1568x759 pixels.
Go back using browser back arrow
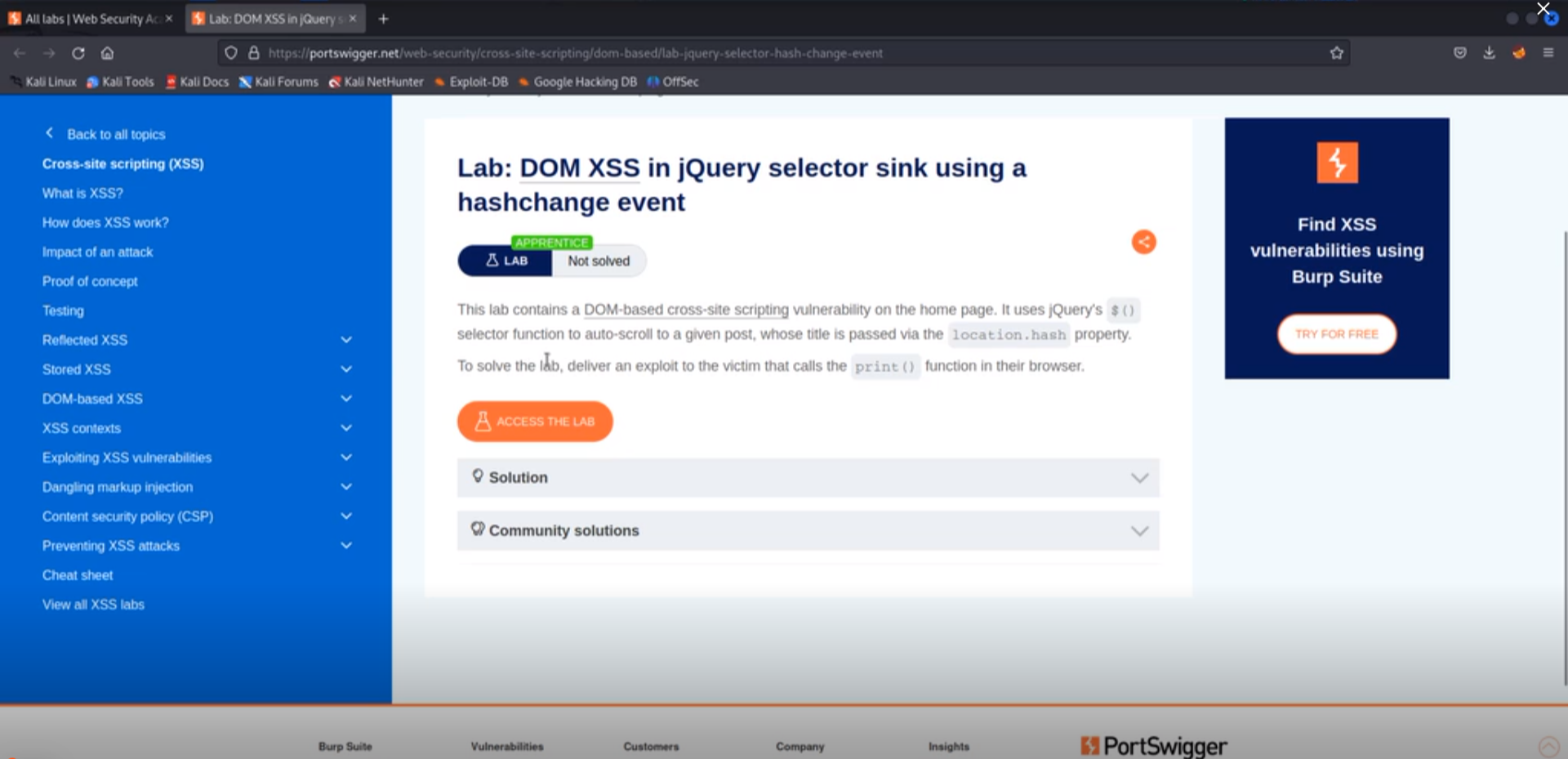(20, 53)
